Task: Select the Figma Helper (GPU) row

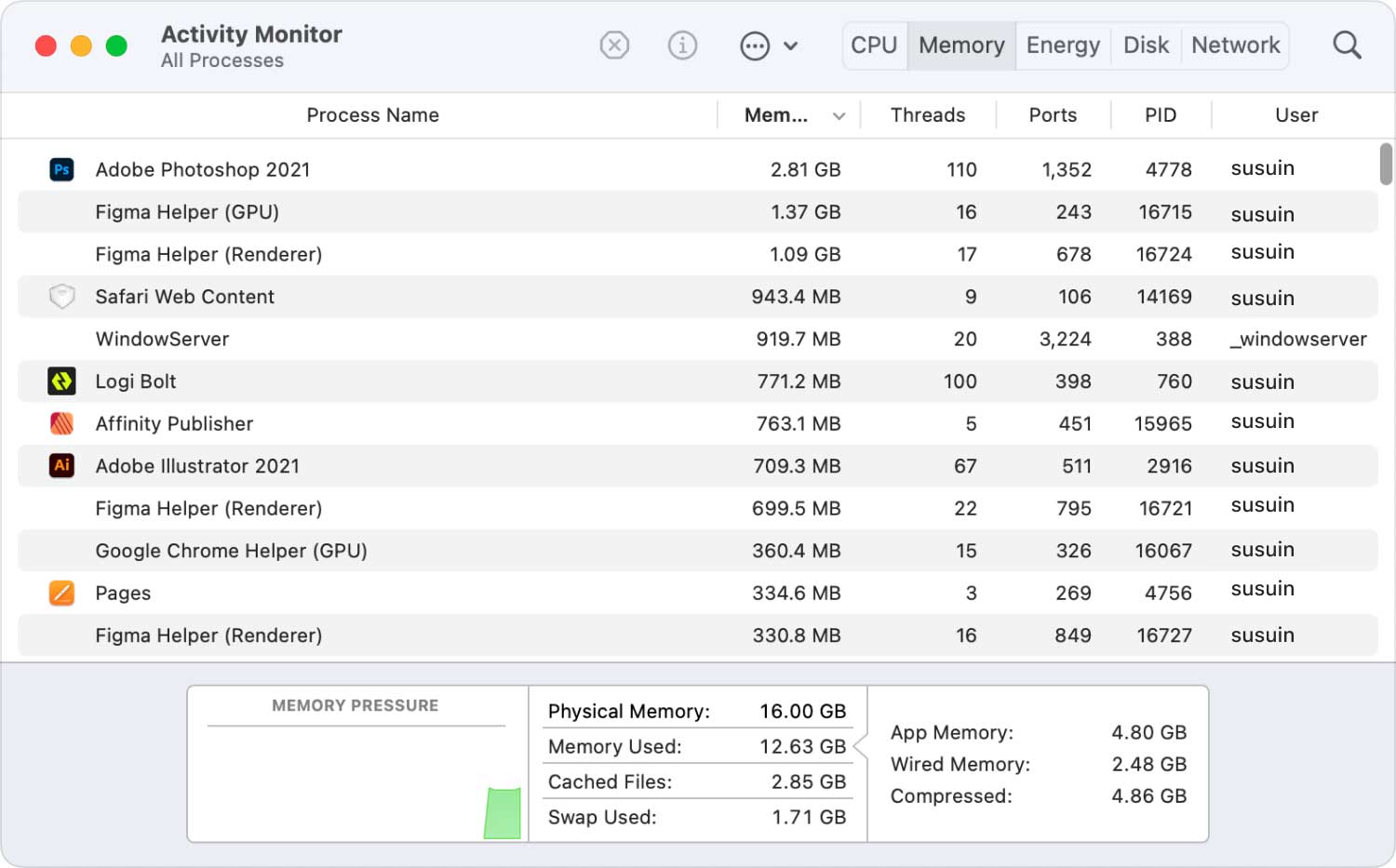Action: [698, 212]
